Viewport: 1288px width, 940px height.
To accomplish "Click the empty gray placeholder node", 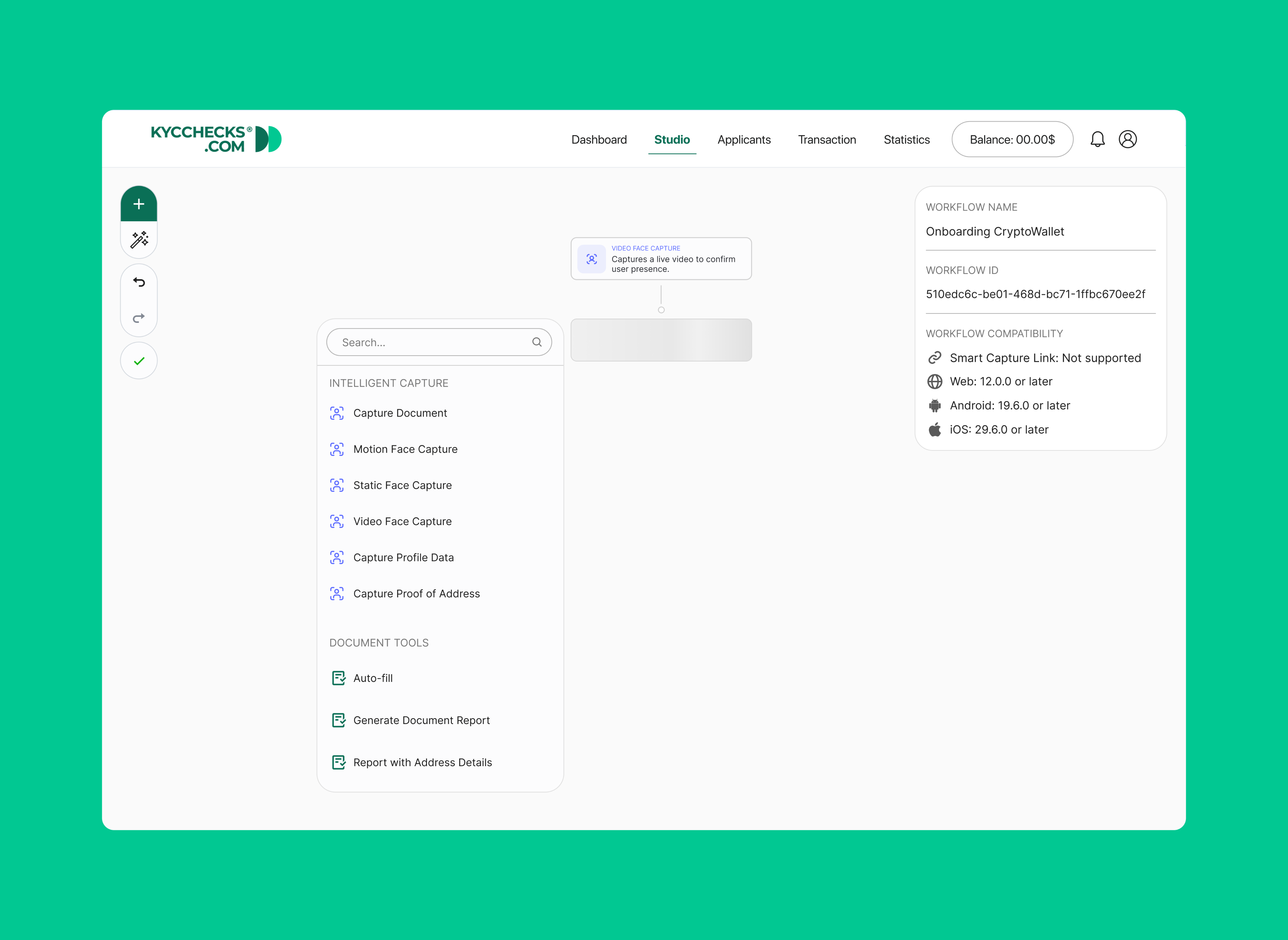I will [x=661, y=340].
